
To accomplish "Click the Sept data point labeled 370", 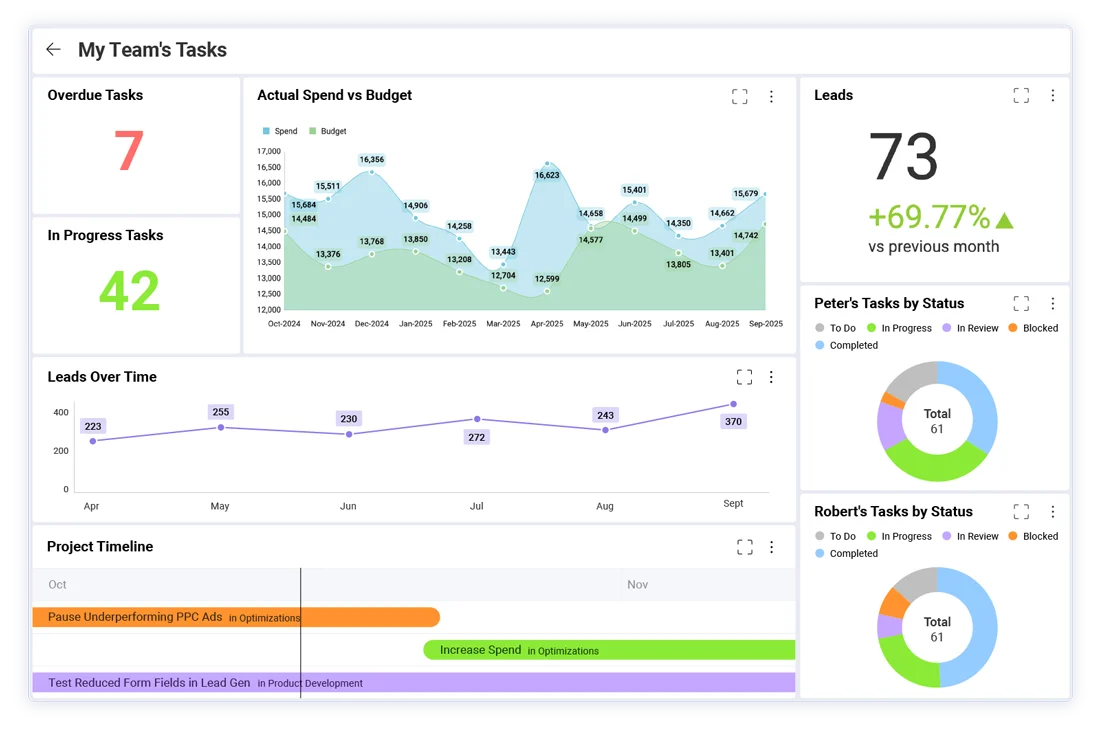I will 733,404.
